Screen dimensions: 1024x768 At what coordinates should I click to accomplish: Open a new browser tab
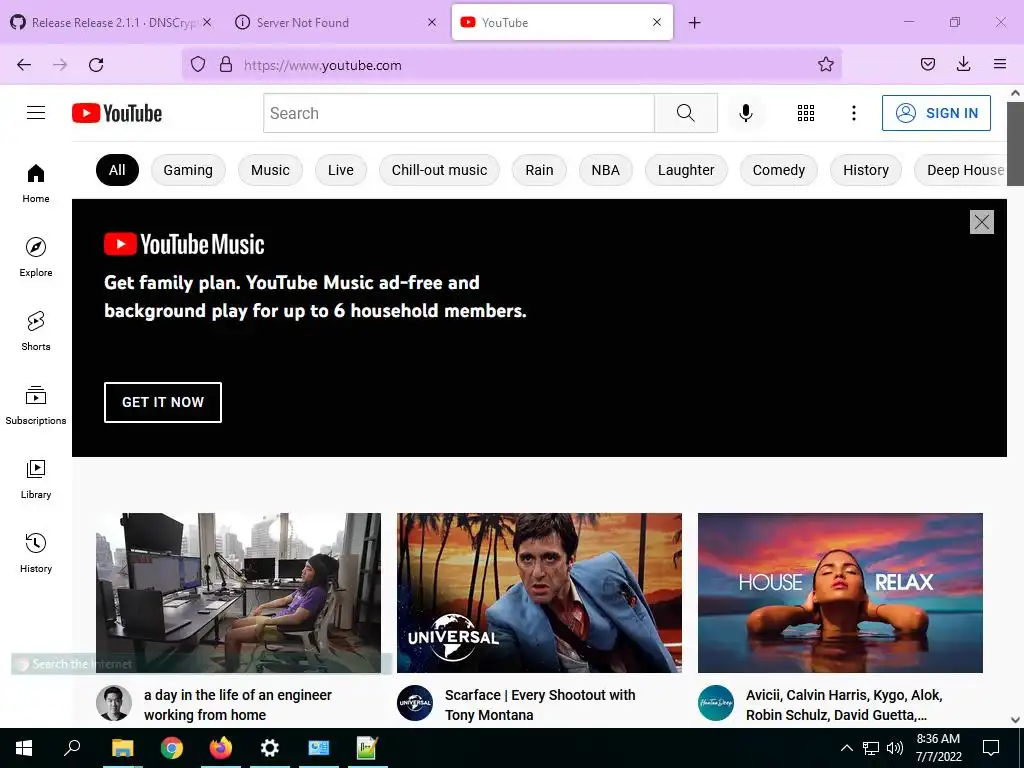(694, 23)
